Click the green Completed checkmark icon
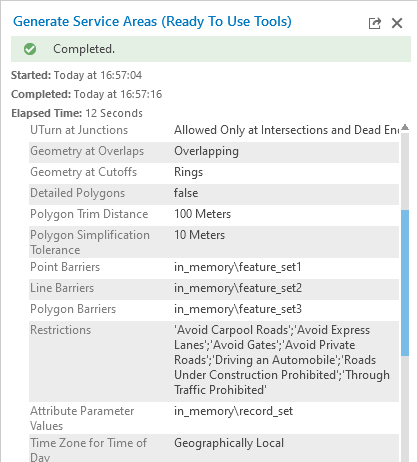This screenshot has width=417, height=462. click(x=30, y=49)
